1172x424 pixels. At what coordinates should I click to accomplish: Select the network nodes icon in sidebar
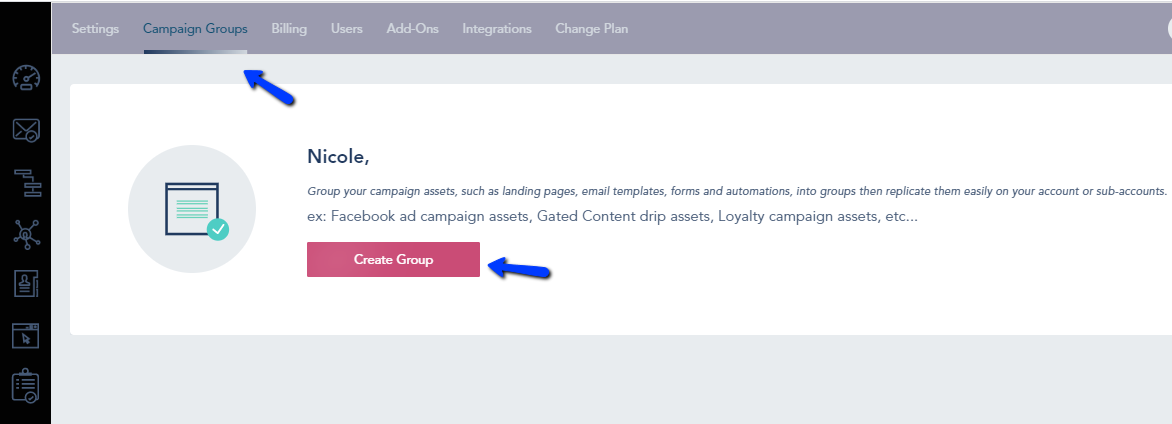[x=26, y=234]
